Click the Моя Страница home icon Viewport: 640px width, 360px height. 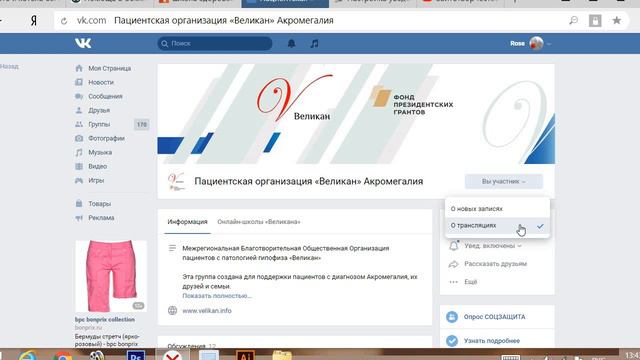[79, 68]
